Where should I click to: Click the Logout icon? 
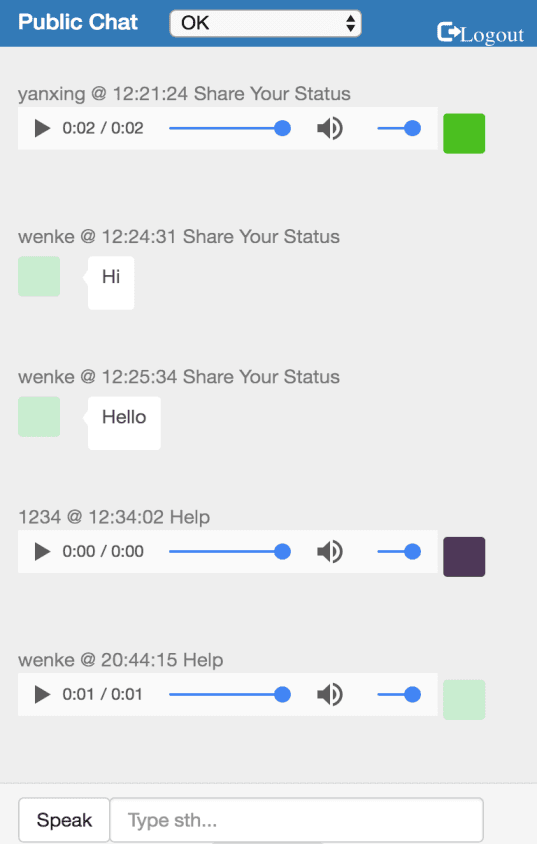pyautogui.click(x=447, y=32)
